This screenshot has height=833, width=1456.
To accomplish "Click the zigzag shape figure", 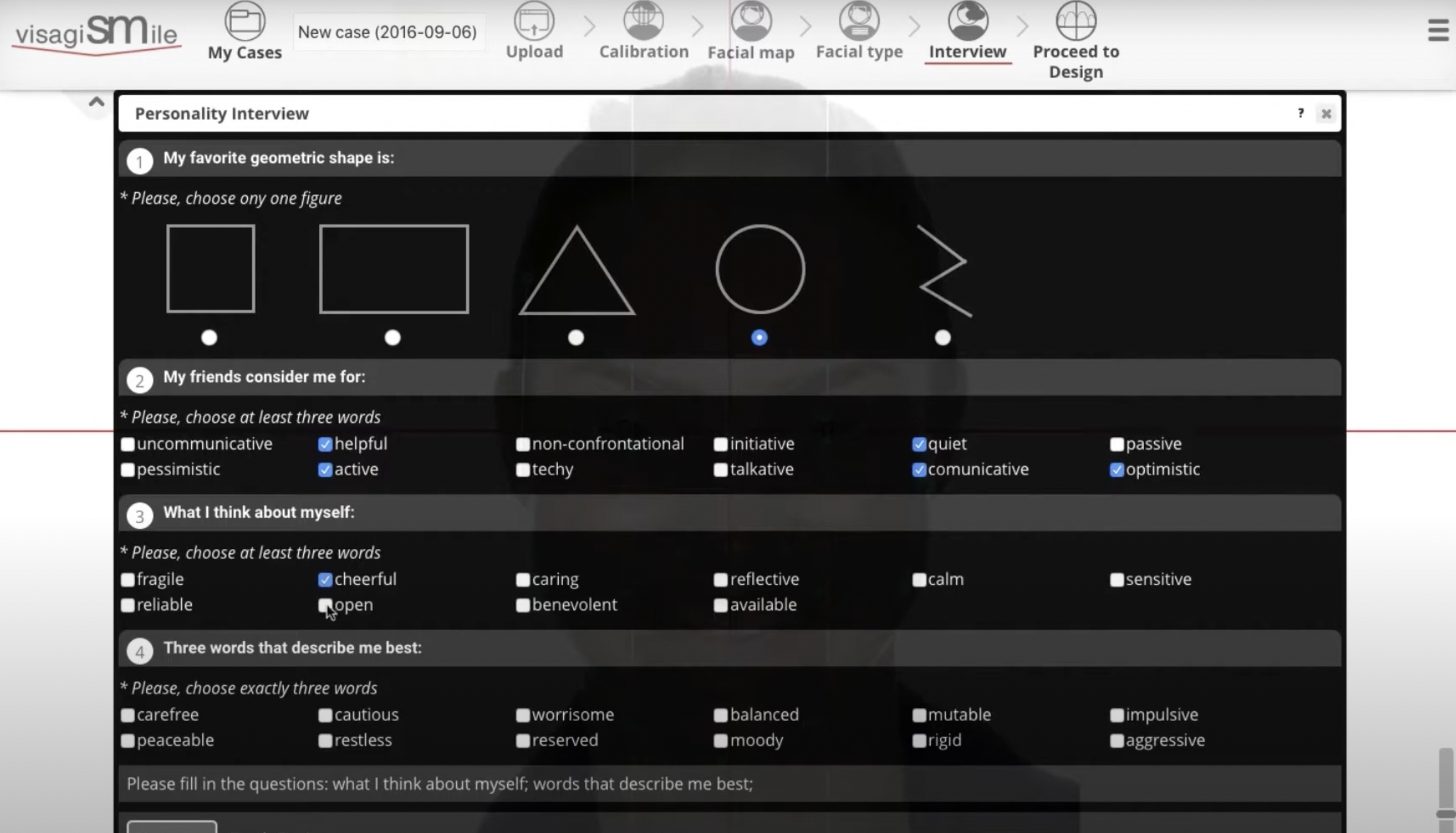I will [944, 270].
